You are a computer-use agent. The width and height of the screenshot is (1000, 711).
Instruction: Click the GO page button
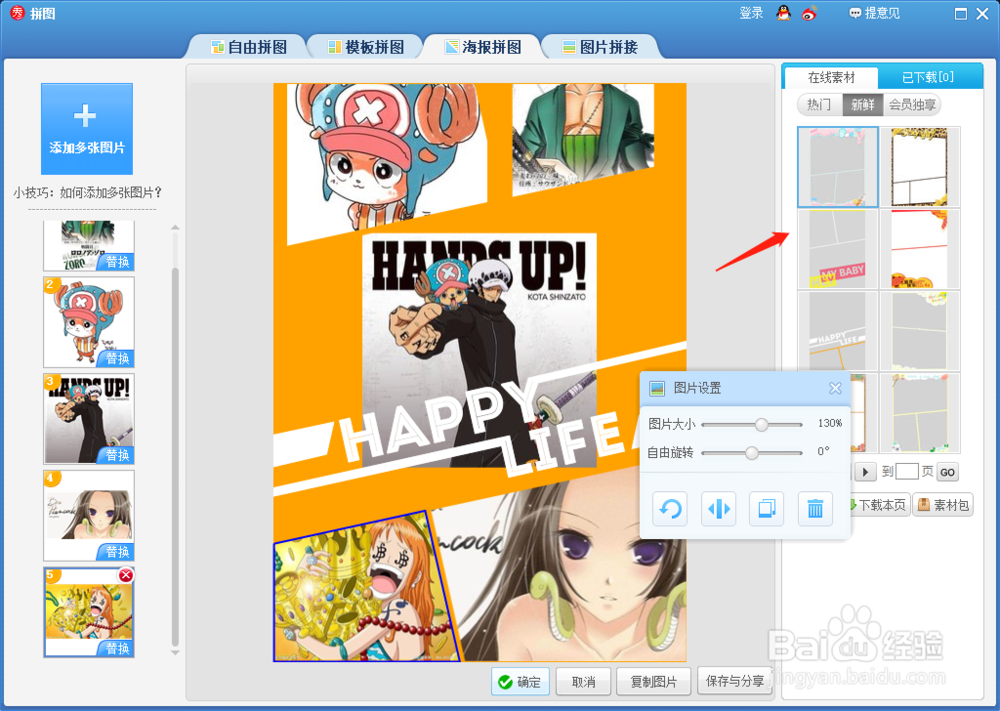tap(947, 473)
